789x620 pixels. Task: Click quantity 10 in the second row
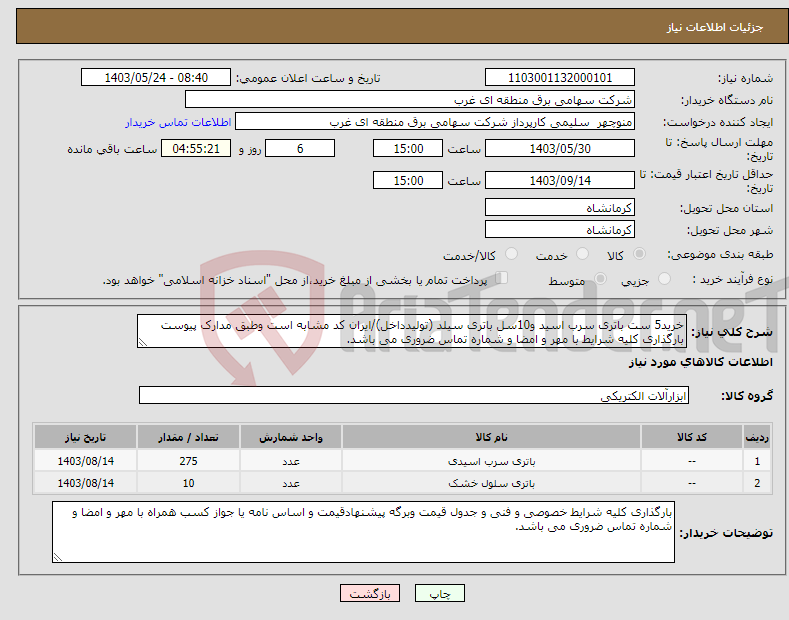pos(188,484)
